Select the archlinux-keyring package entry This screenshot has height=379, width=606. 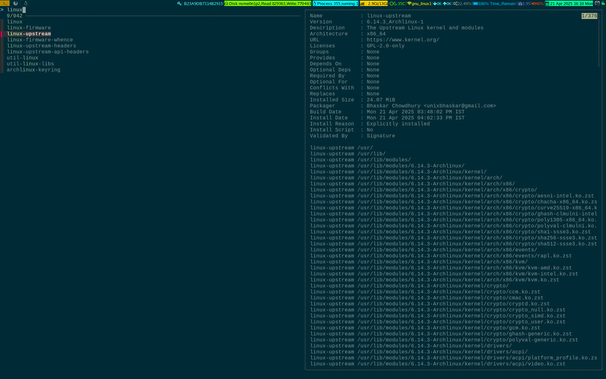33,70
